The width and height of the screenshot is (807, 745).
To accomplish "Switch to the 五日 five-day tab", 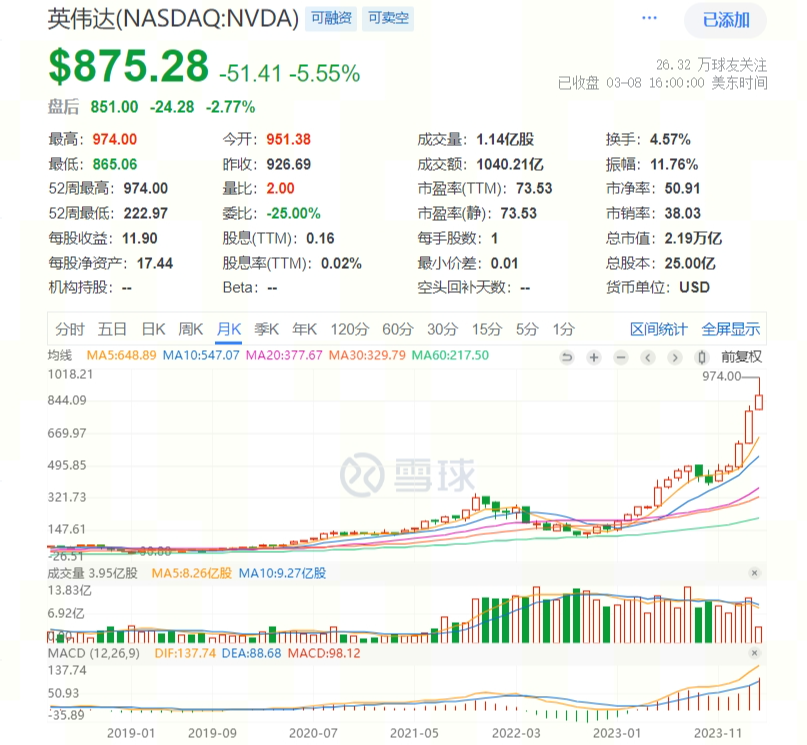I will coord(112,329).
